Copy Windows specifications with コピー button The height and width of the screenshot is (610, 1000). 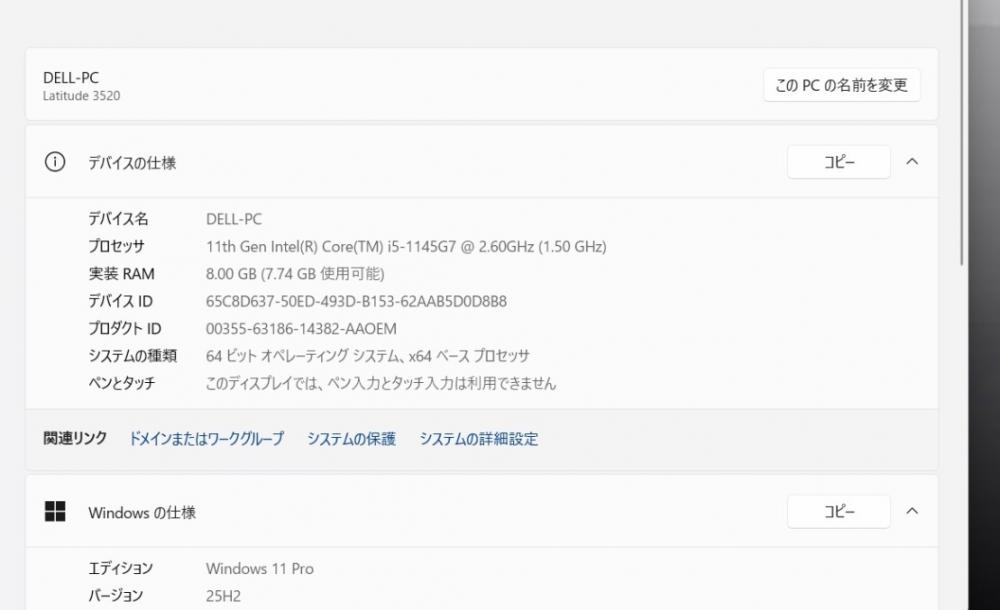tap(839, 511)
